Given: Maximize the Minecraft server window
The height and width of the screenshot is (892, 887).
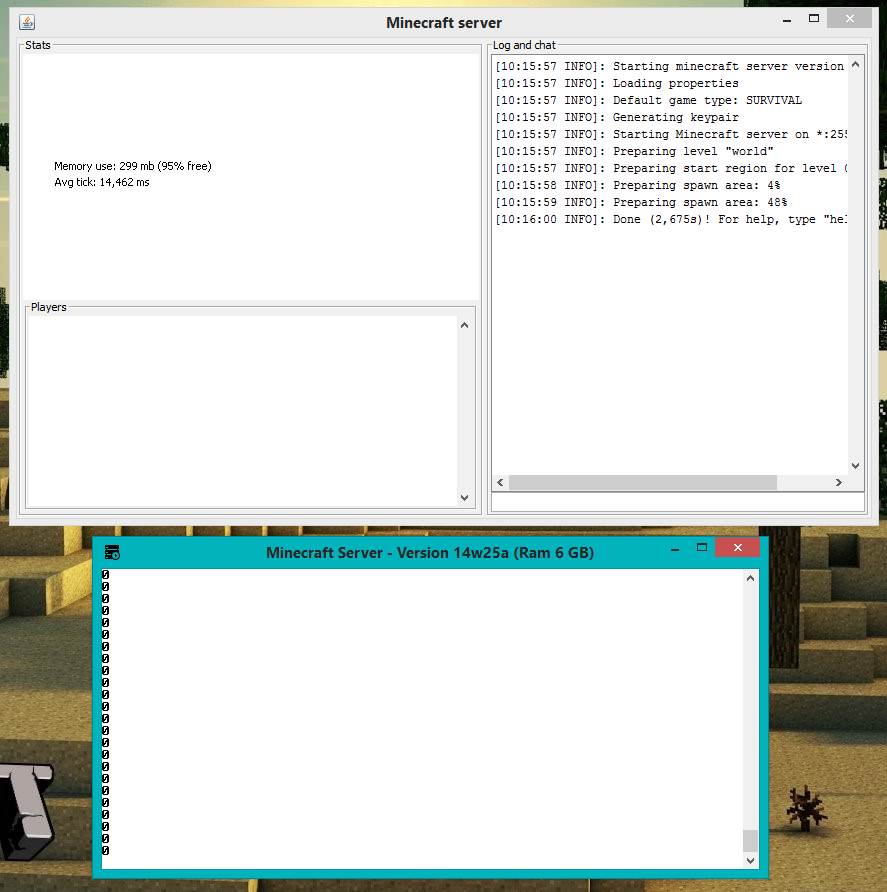Looking at the screenshot, I should [814, 19].
